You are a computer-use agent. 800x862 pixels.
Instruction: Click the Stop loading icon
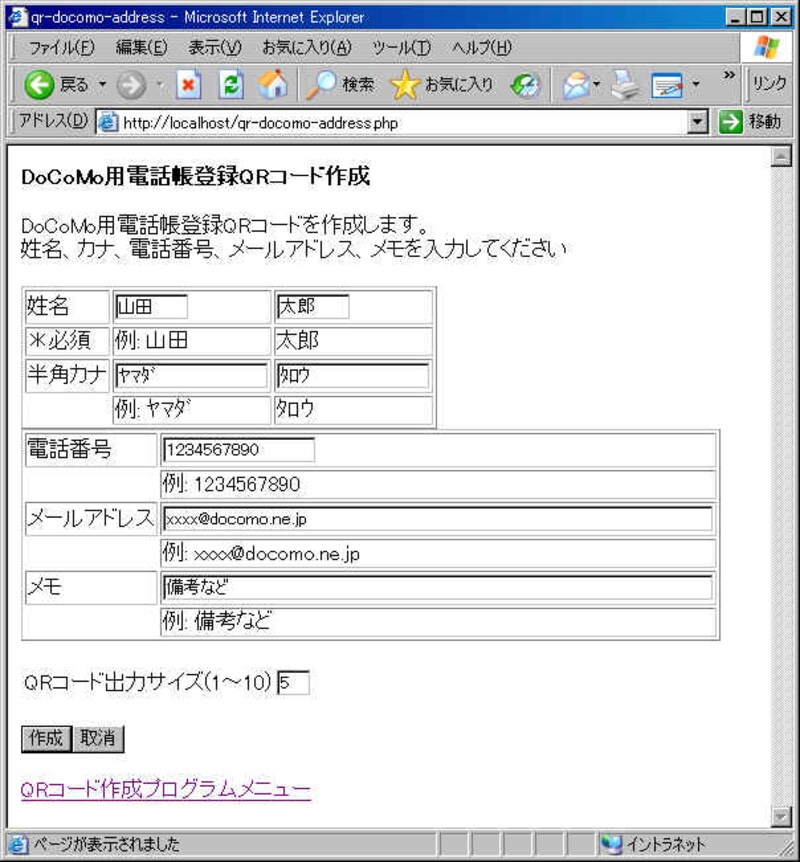189,86
